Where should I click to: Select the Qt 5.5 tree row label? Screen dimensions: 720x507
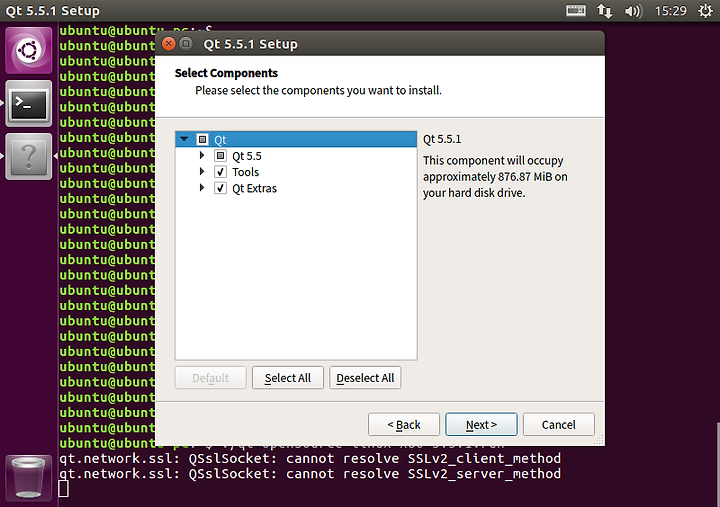247,156
